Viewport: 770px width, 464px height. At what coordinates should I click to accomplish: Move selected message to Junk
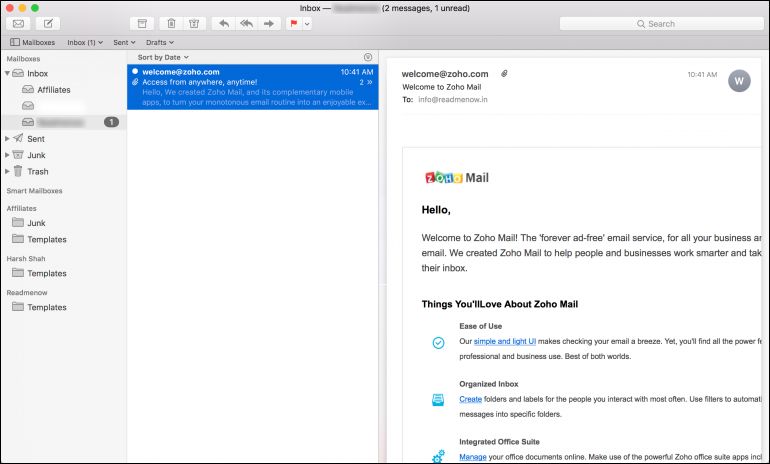coord(194,24)
